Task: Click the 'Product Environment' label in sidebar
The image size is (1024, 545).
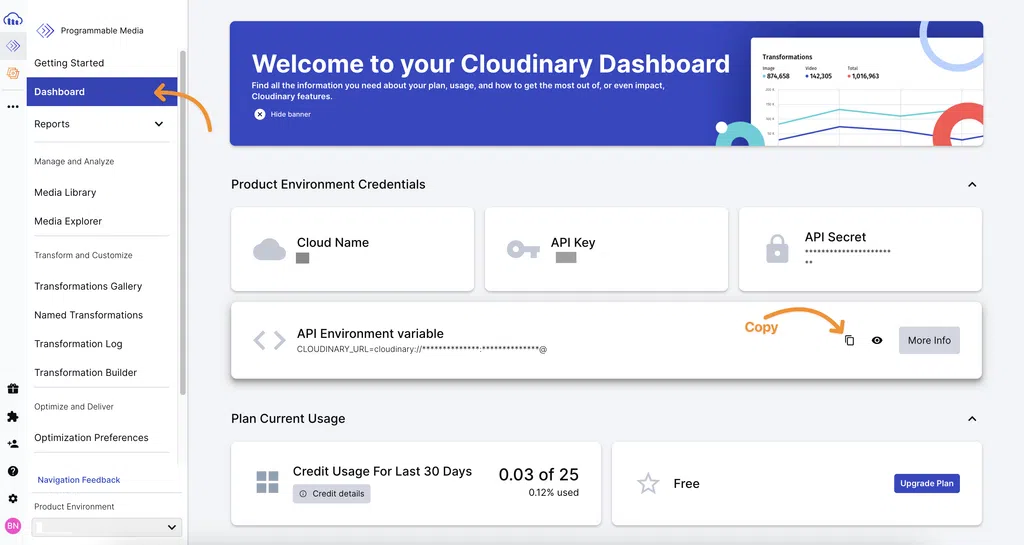Action: pyautogui.click(x=74, y=506)
